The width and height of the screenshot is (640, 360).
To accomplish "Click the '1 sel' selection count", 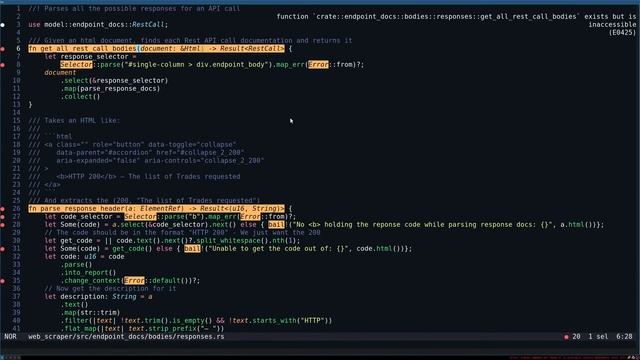I will point(598,337).
